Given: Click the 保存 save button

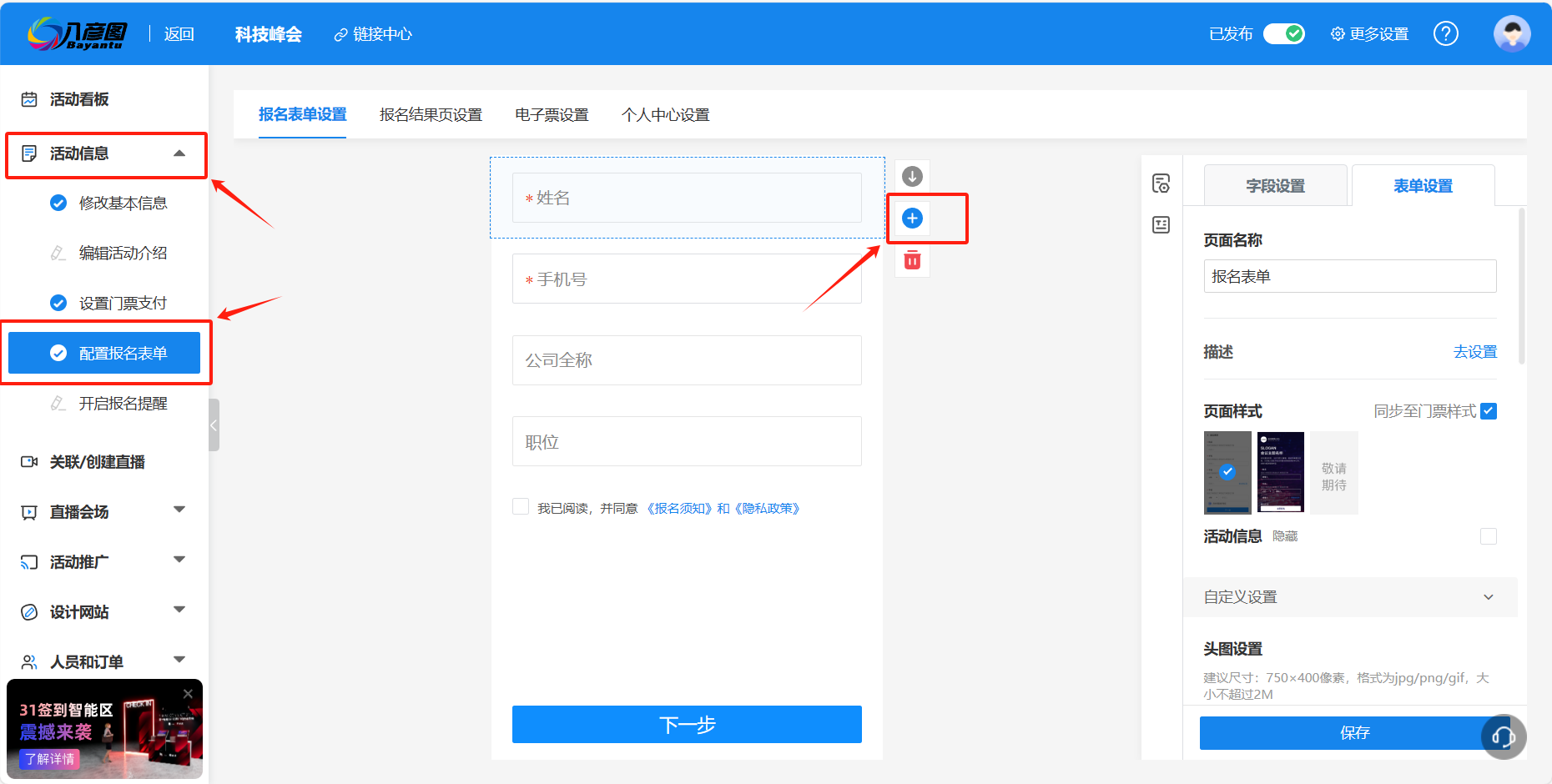Looking at the screenshot, I should click(x=1354, y=732).
